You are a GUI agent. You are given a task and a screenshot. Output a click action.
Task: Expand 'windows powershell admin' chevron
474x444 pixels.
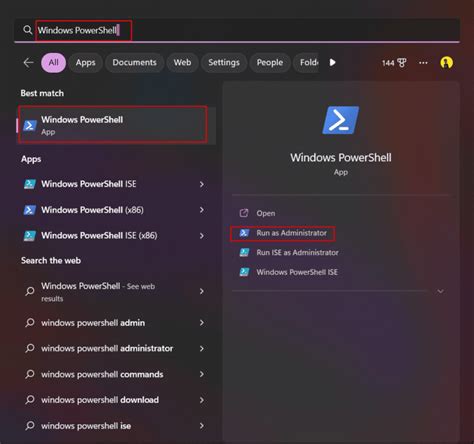tap(202, 323)
